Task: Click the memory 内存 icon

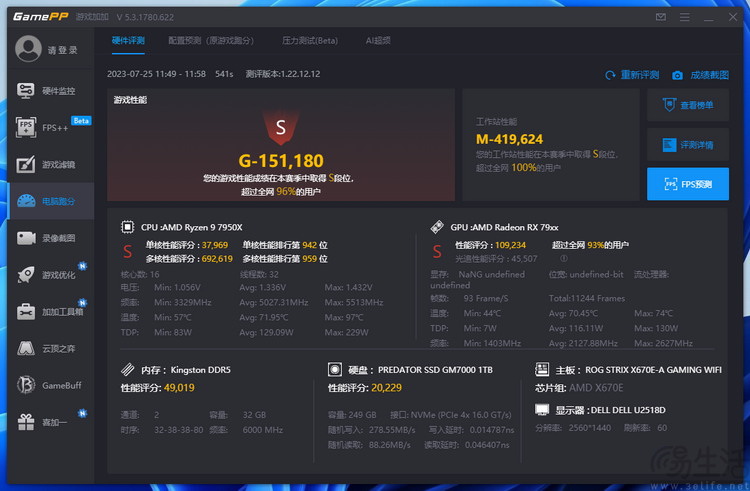Action: coord(128,369)
